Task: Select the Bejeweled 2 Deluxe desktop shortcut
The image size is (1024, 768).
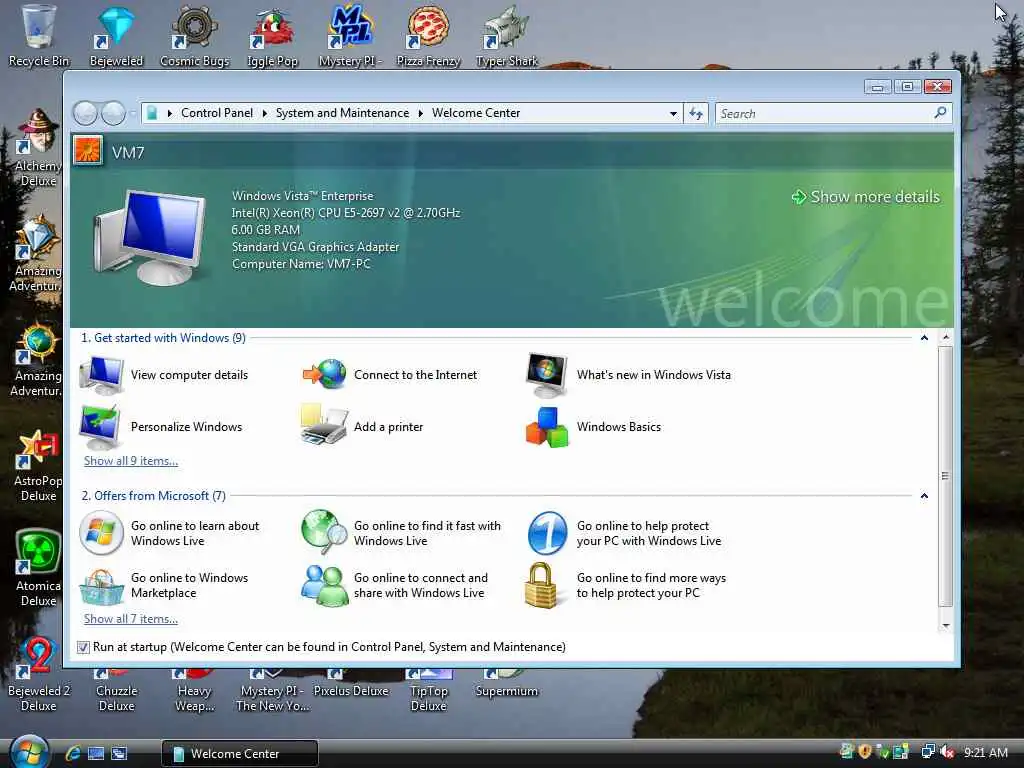Action: [39, 674]
